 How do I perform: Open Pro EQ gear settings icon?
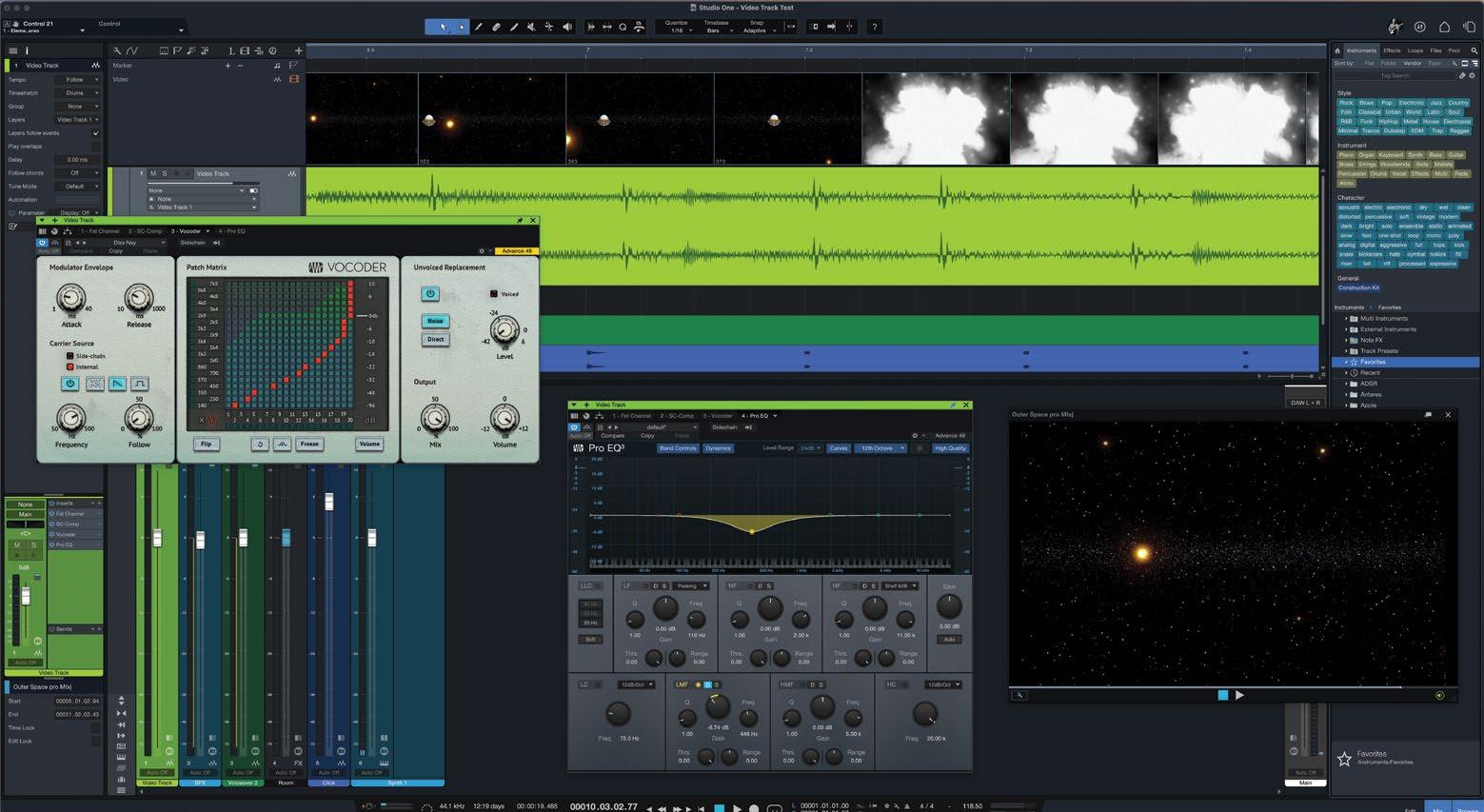coord(915,436)
